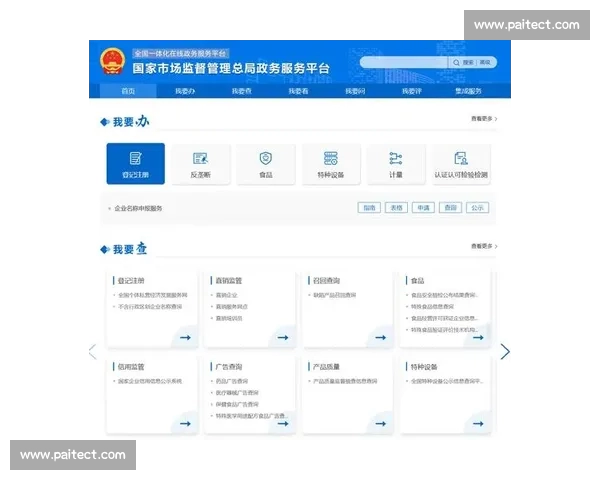Click the arrow on 信用监管 card
Screen dimensions: 600x480
tap(186, 424)
